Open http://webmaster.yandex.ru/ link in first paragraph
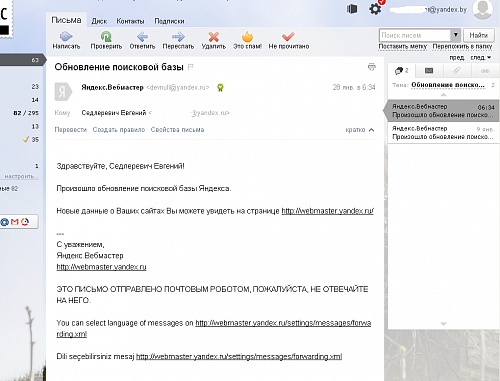 tap(328, 211)
